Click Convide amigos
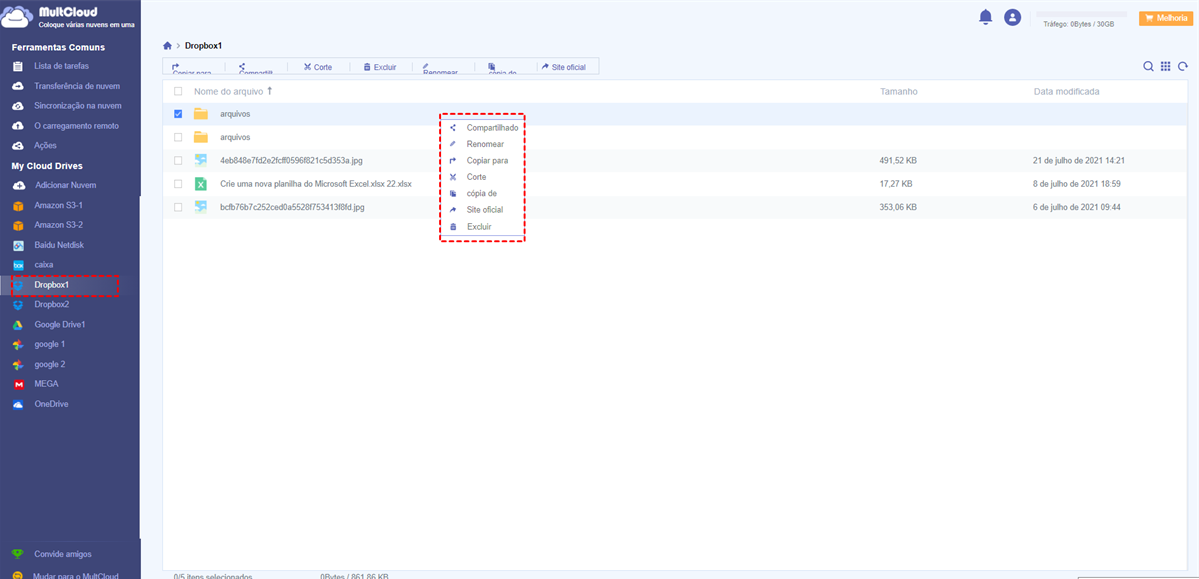 [x=63, y=554]
